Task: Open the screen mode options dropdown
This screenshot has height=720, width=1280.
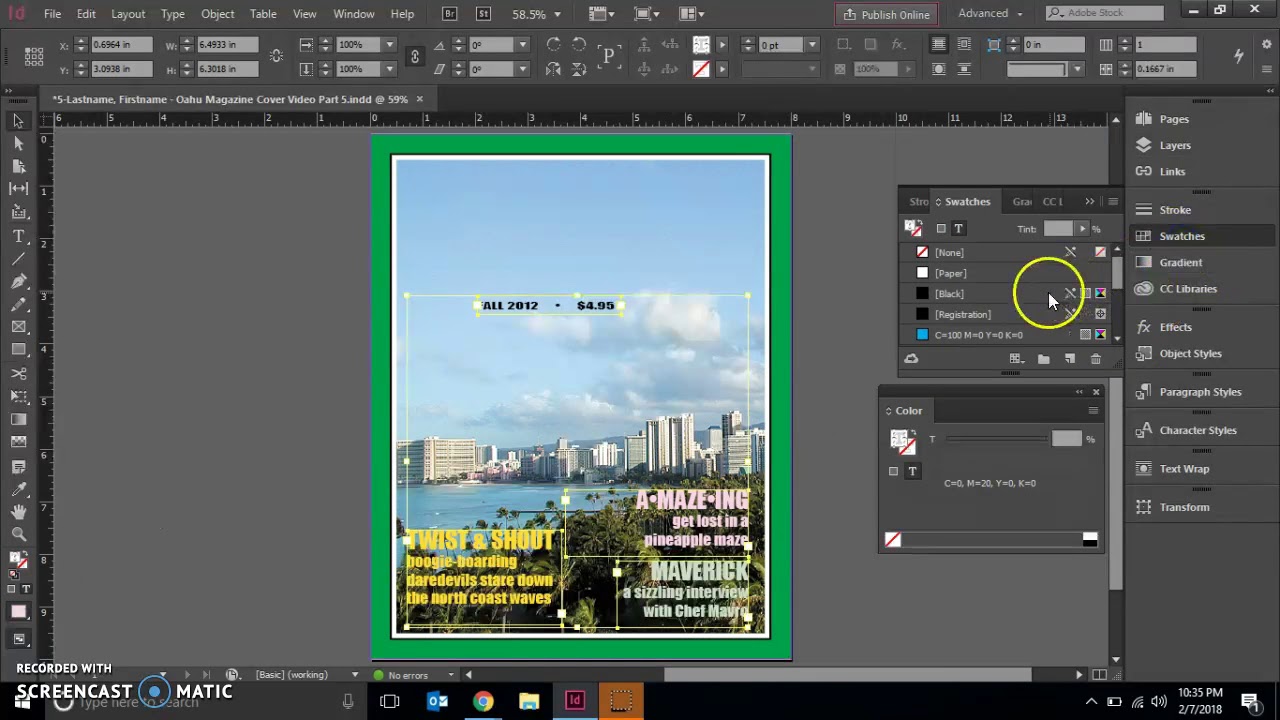Action: [x=646, y=14]
